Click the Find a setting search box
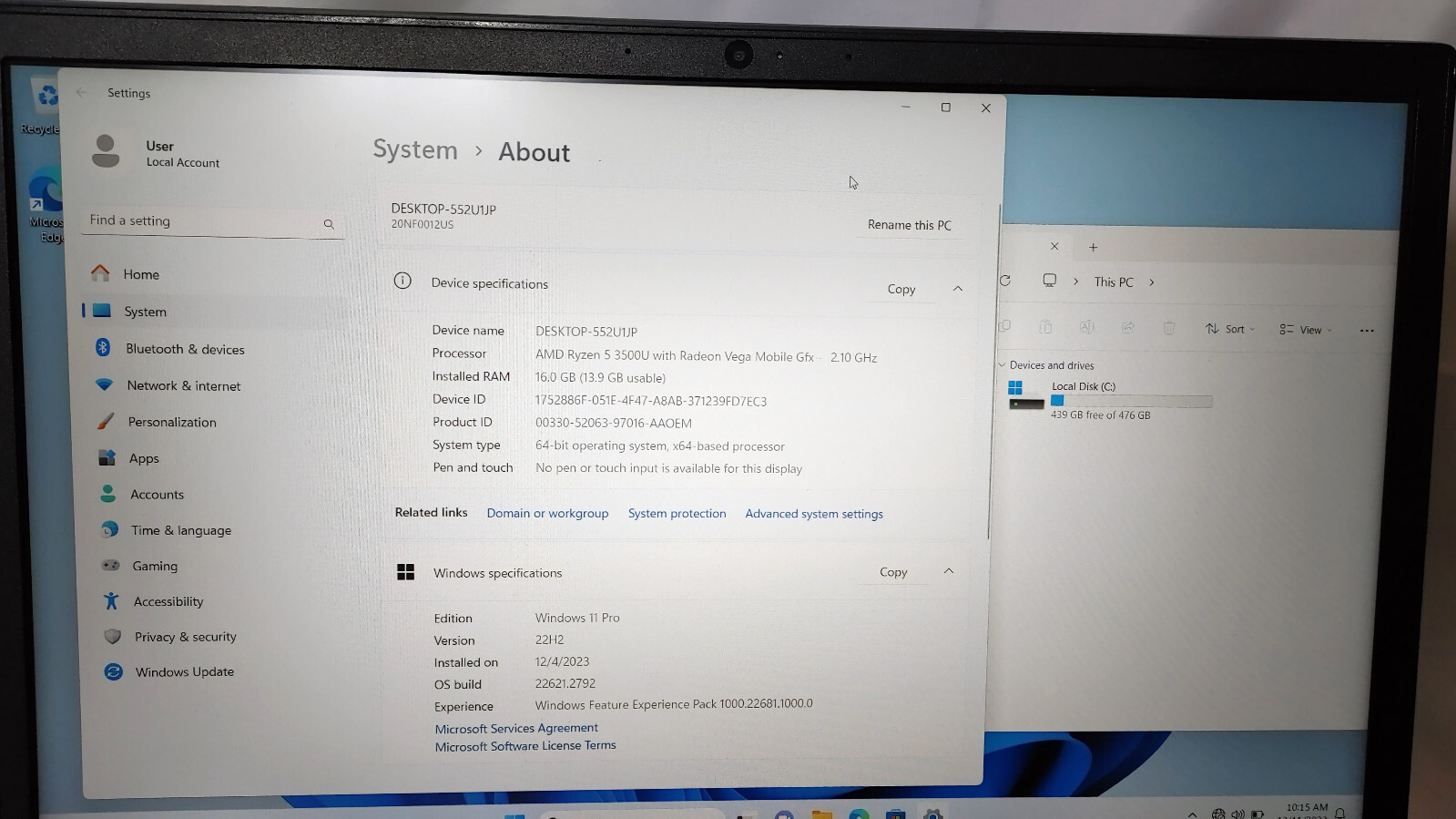This screenshot has height=819, width=1456. [x=212, y=222]
